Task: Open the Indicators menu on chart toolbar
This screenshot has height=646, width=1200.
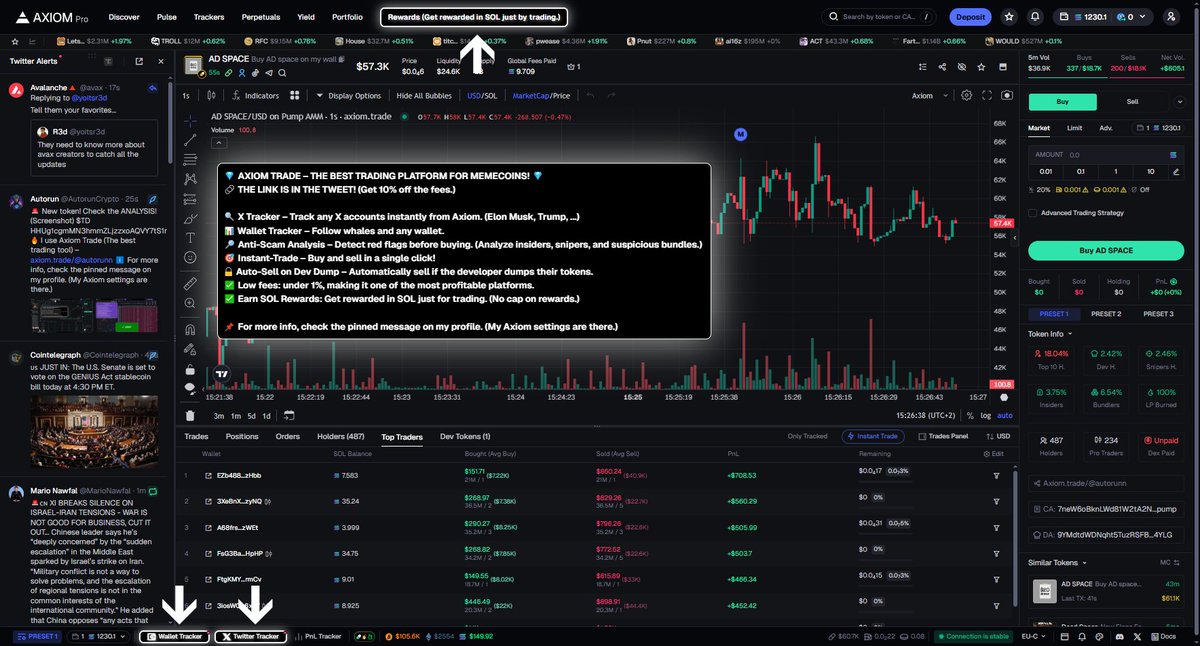Action: pyautogui.click(x=255, y=95)
